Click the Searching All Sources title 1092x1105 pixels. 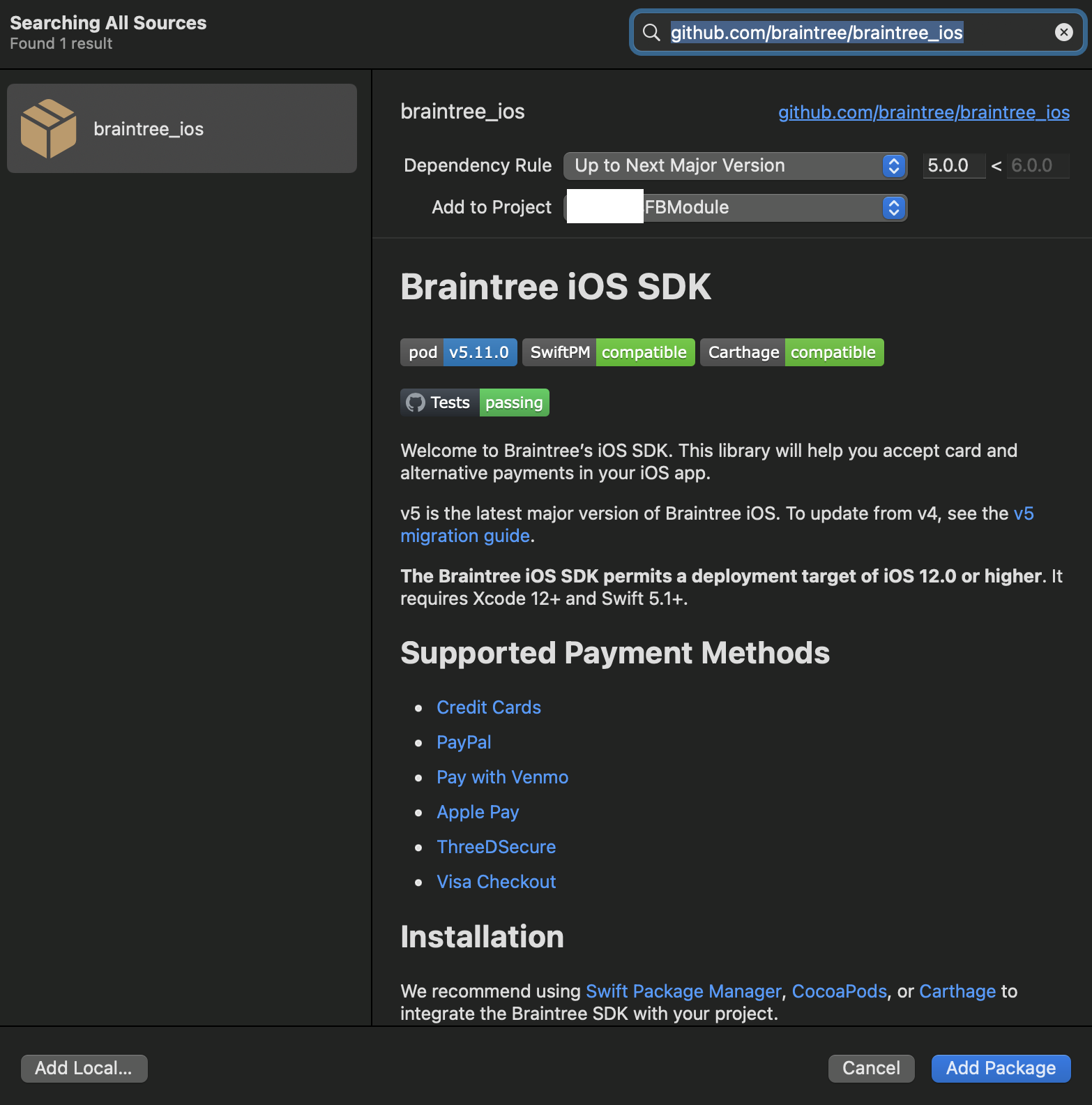click(x=108, y=23)
